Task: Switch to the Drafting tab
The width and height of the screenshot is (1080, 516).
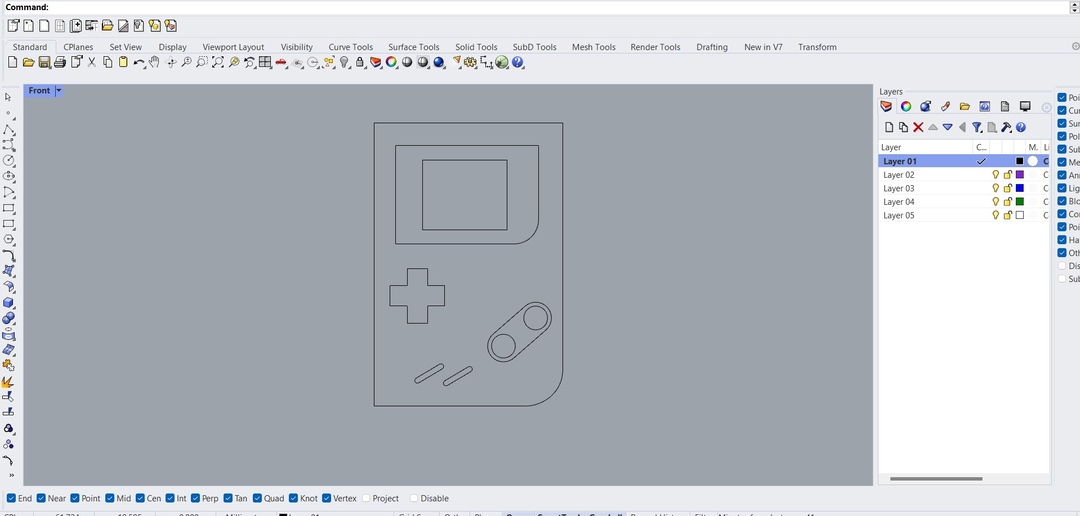Action: pos(712,47)
